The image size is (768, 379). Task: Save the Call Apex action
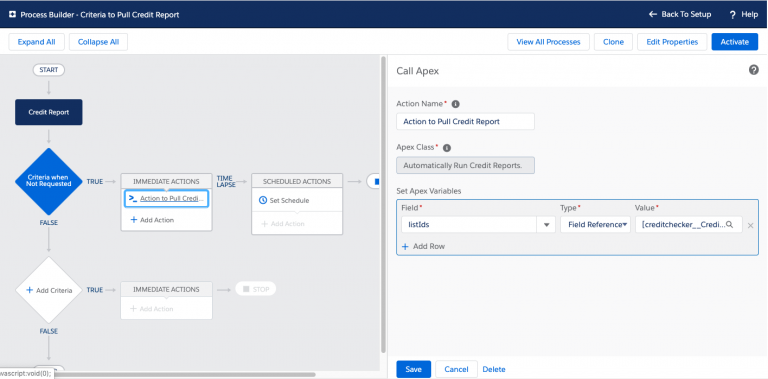pos(413,369)
